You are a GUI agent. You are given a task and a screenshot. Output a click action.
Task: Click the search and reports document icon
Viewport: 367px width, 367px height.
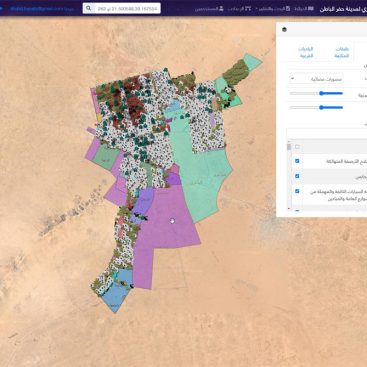point(288,9)
